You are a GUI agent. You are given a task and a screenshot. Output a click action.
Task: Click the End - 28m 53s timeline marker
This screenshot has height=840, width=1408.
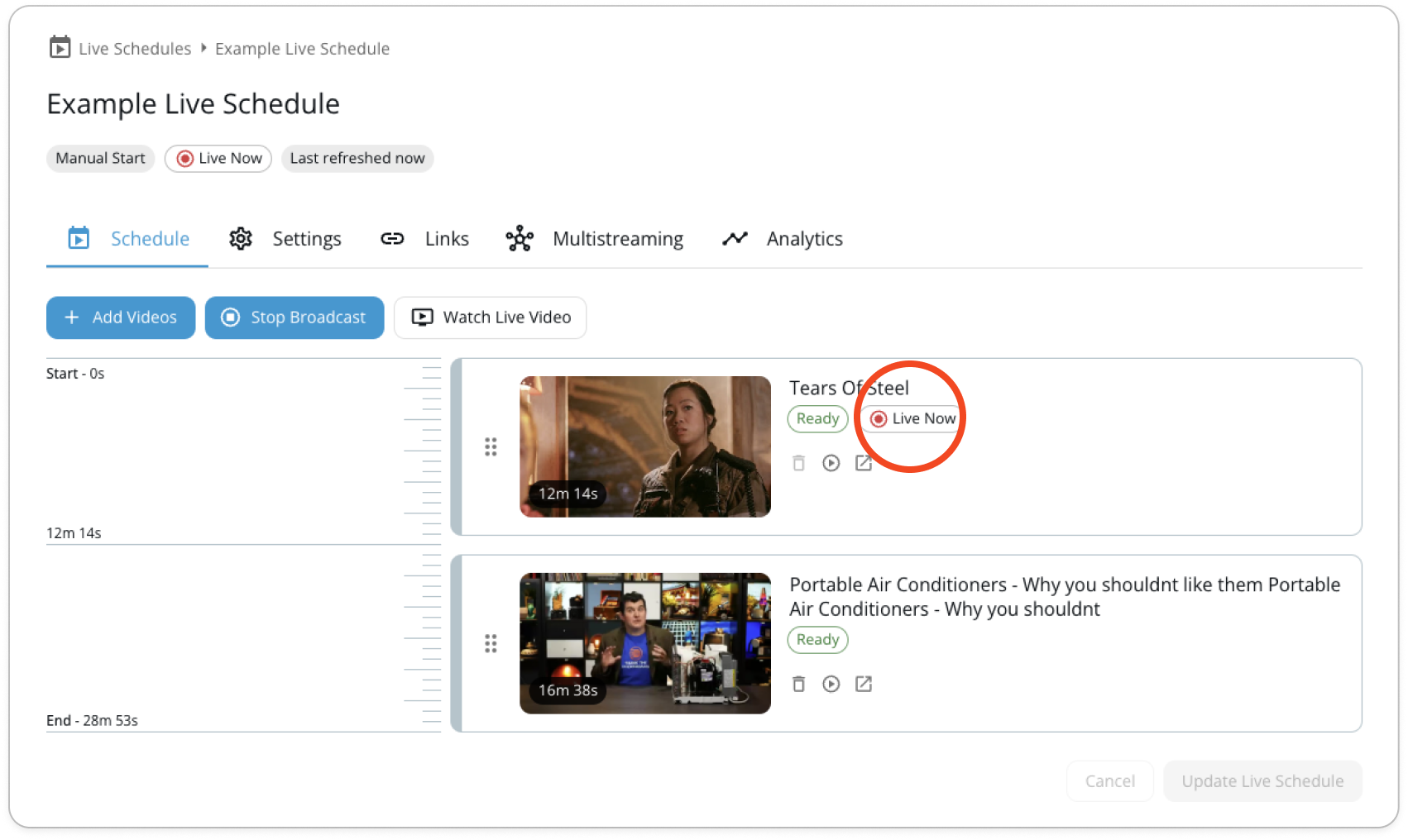click(92, 721)
